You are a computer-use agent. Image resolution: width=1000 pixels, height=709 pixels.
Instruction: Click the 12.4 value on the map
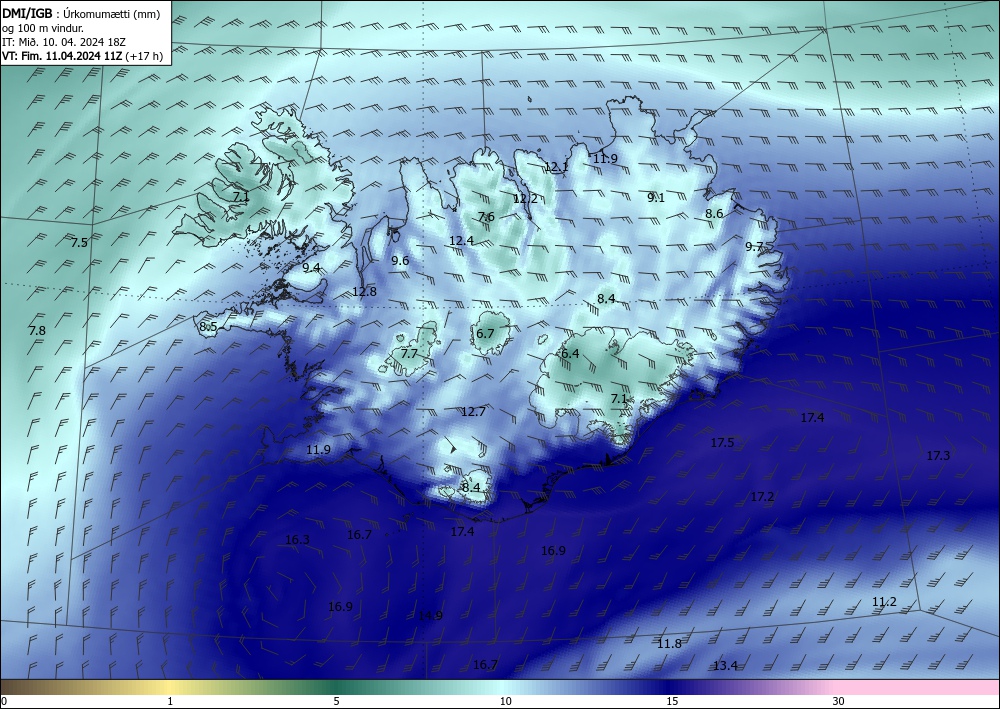point(461,240)
